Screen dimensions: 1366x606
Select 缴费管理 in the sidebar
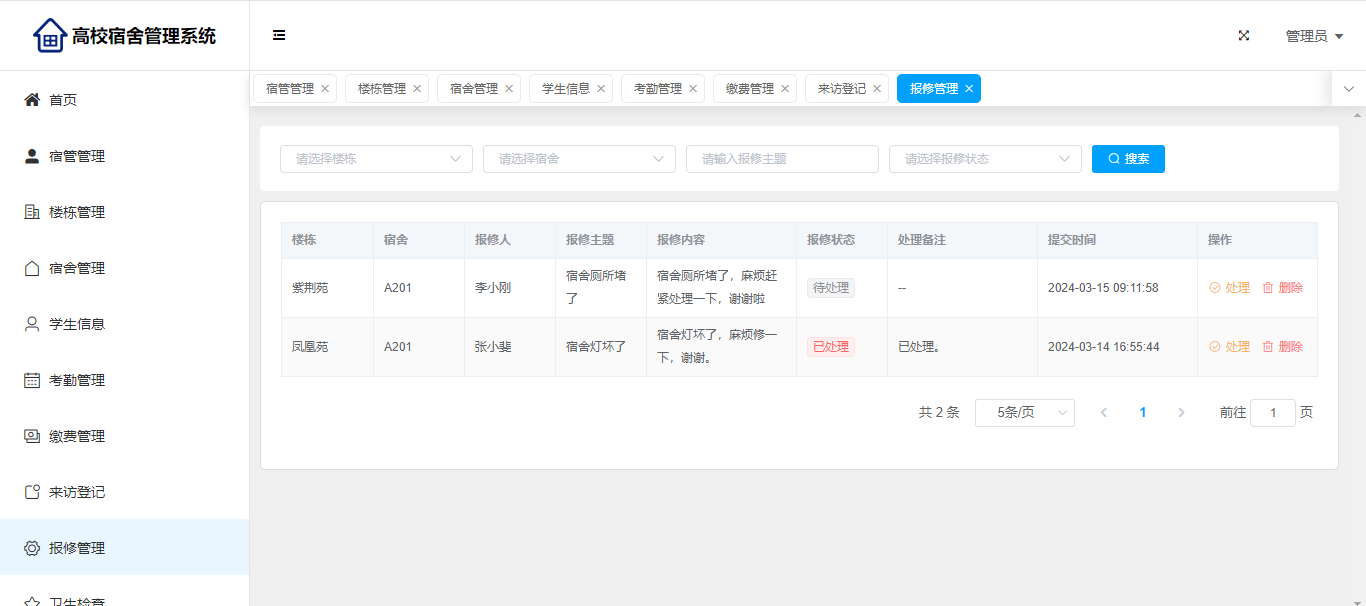(77, 436)
